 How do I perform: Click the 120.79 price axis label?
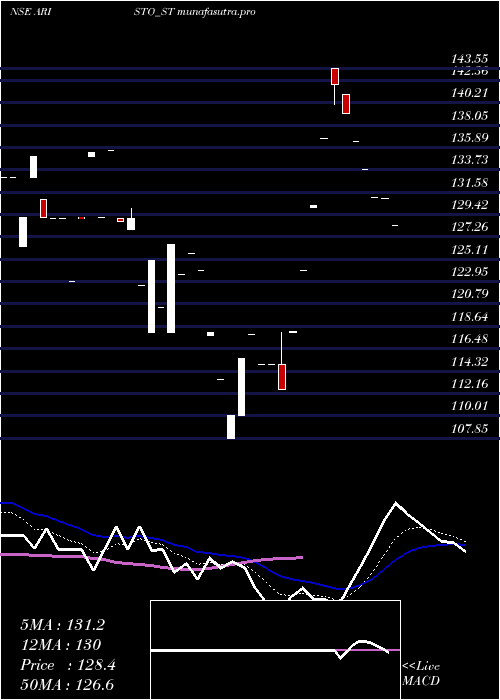[469, 294]
